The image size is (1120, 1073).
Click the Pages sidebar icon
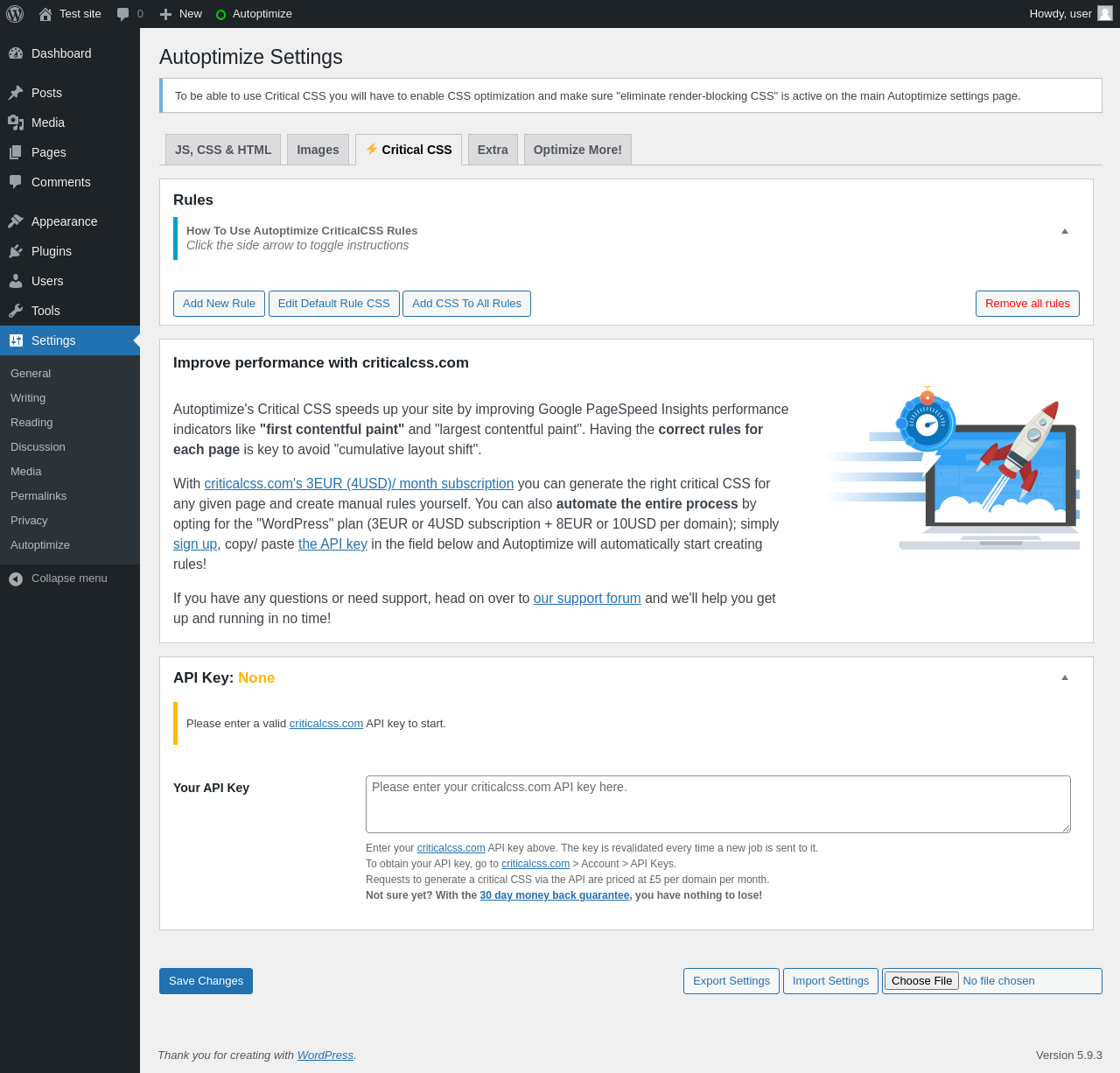[x=16, y=152]
